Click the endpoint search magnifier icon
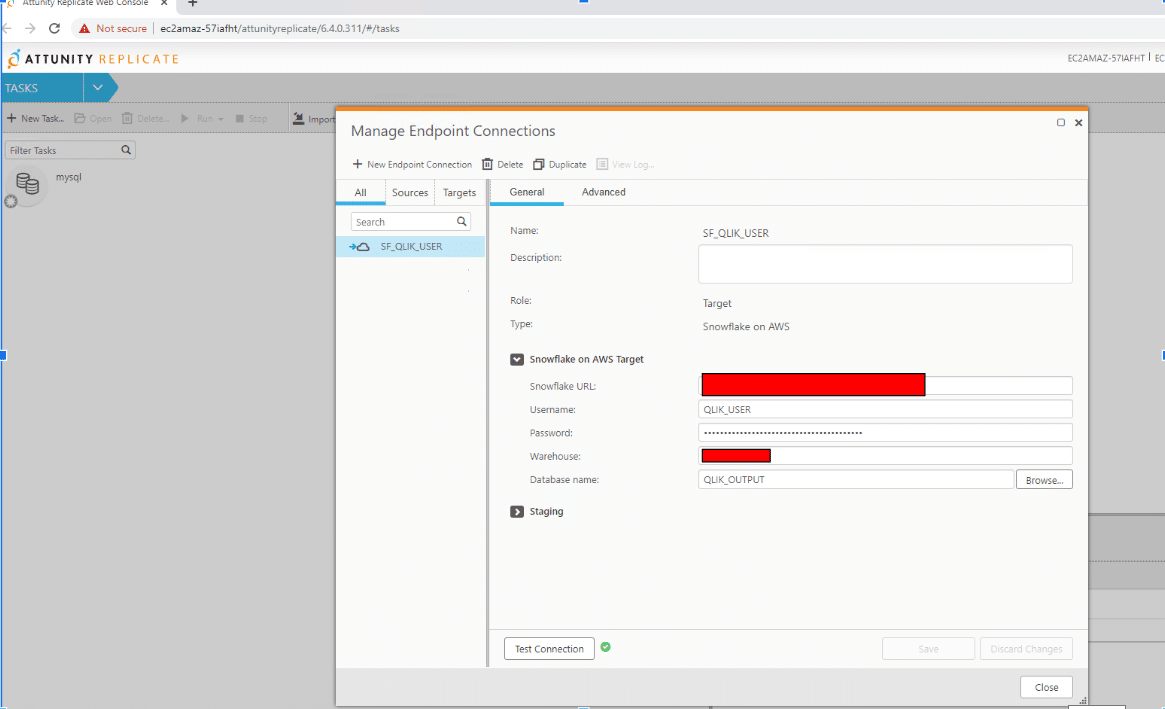This screenshot has width=1165, height=709. [x=461, y=221]
